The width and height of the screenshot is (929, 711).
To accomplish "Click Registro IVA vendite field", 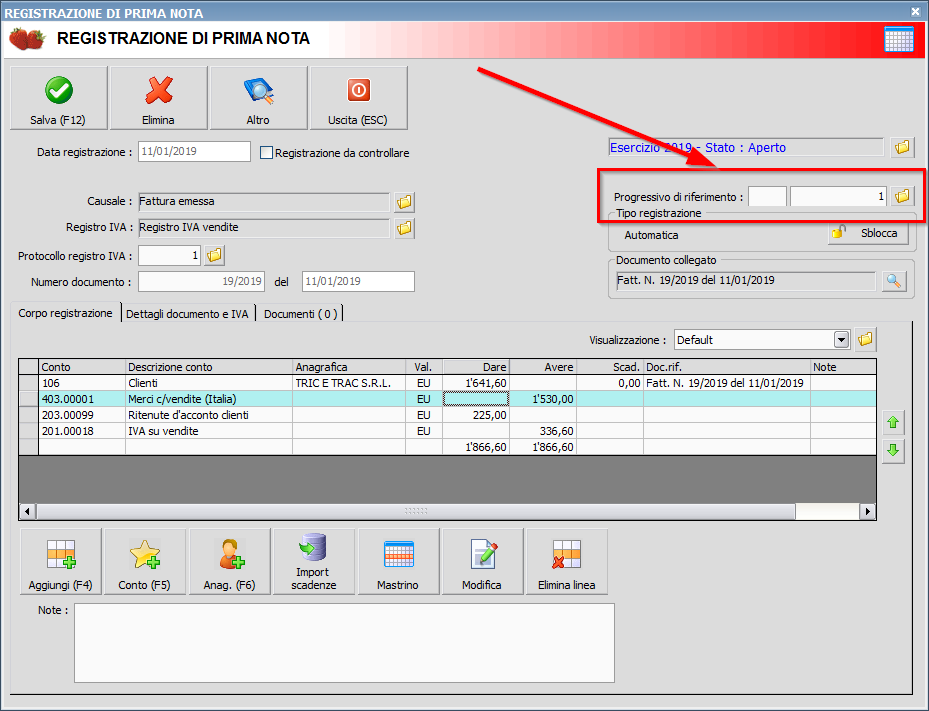I will pyautogui.click(x=264, y=228).
